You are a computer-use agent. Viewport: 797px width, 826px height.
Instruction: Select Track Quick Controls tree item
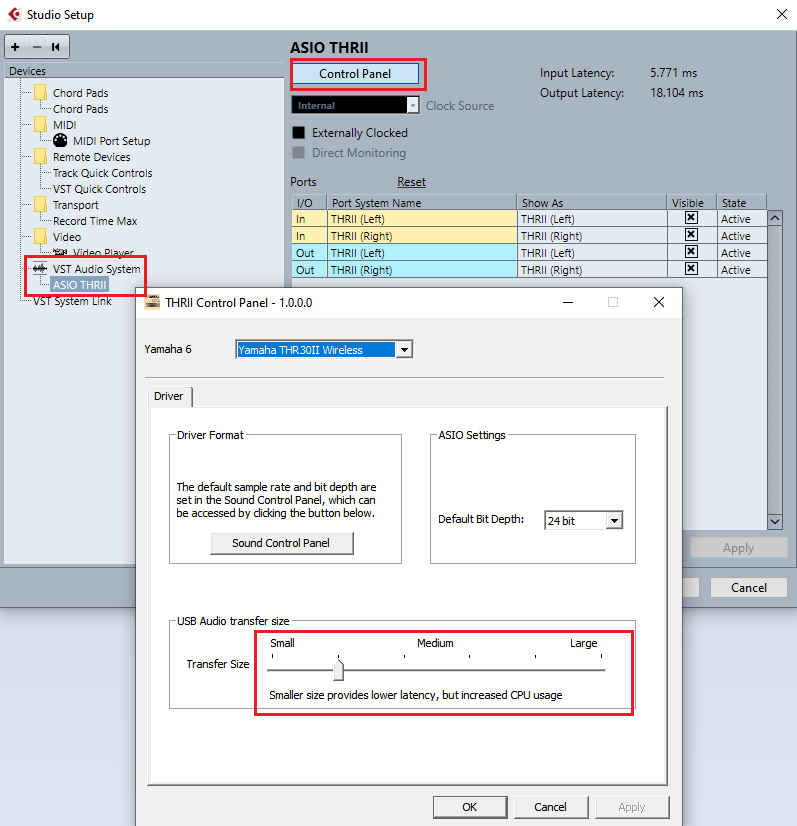(x=103, y=173)
